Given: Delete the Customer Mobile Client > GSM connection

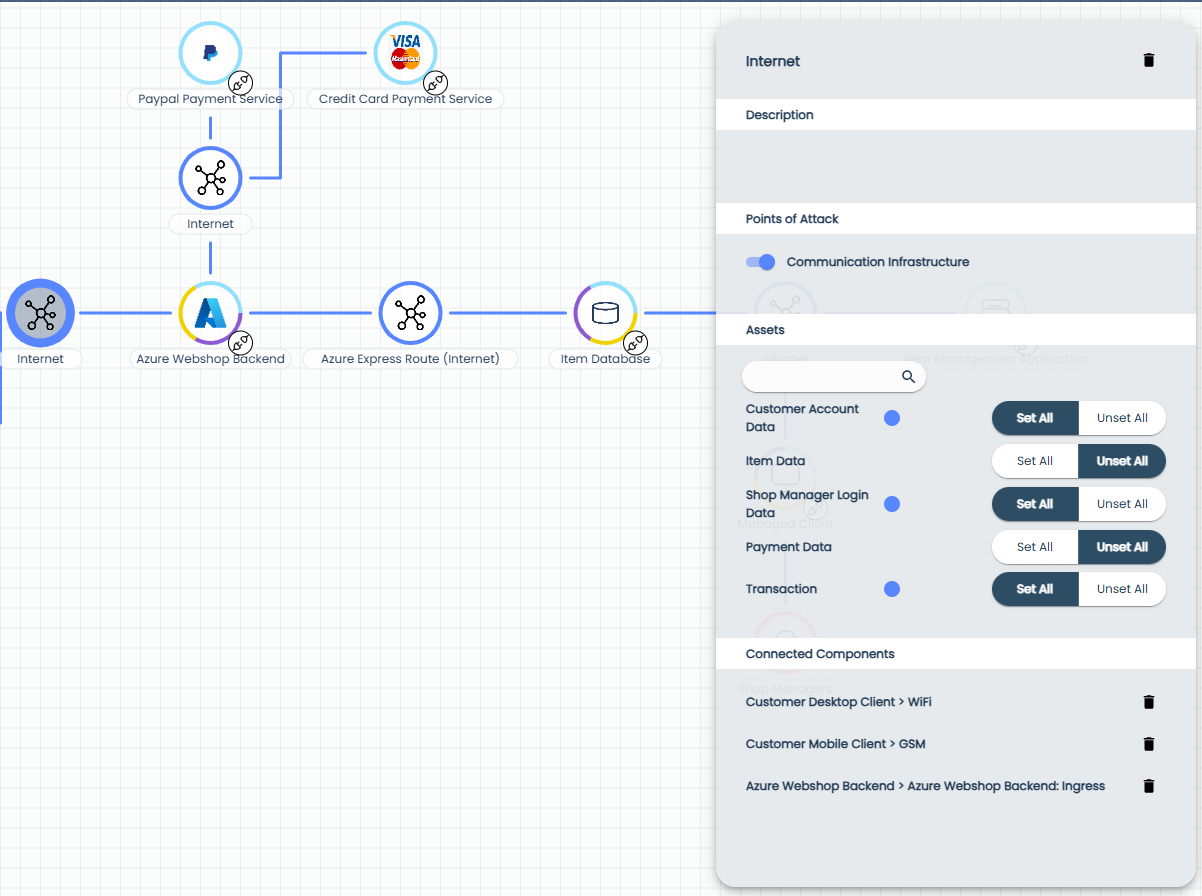Looking at the screenshot, I should 1148,743.
